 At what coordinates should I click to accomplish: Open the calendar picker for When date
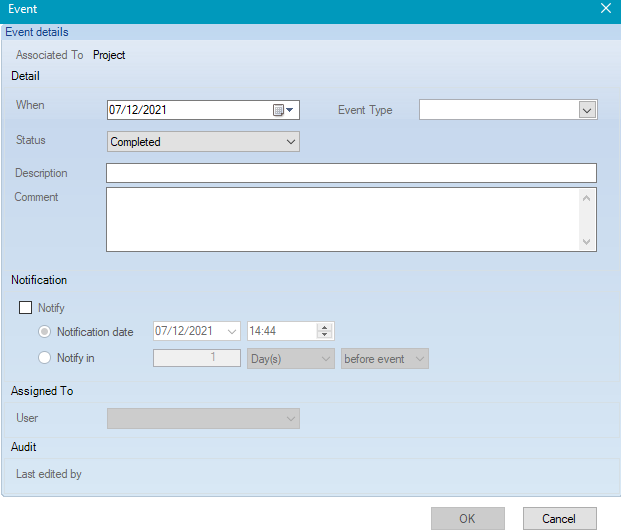click(x=284, y=110)
